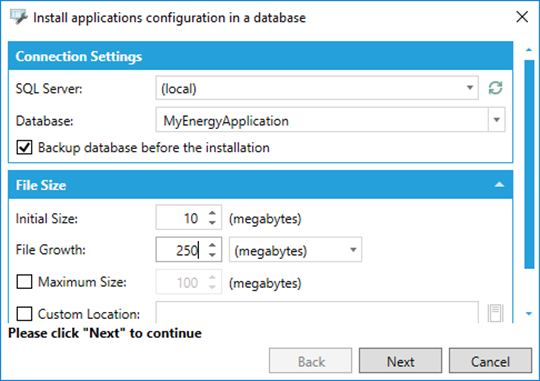Enable the Custom Location checkbox

pos(24,314)
